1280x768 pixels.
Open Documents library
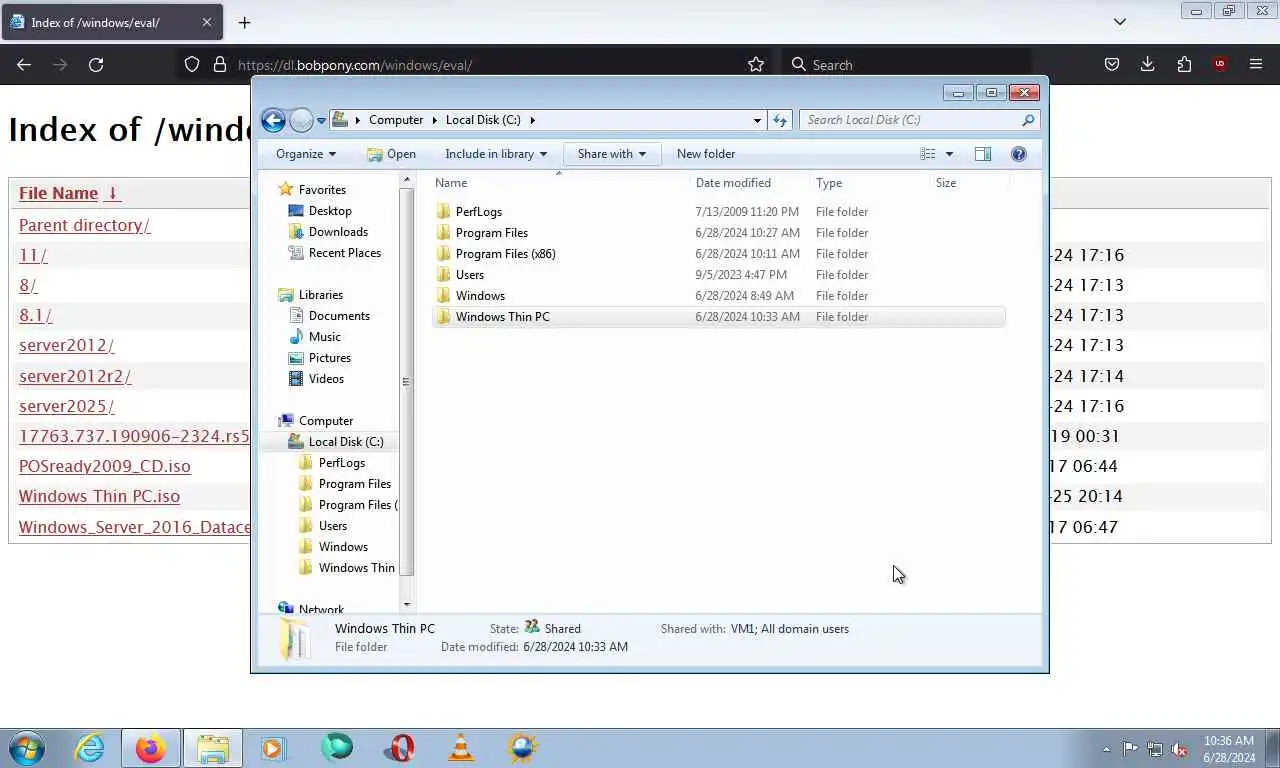tap(339, 316)
